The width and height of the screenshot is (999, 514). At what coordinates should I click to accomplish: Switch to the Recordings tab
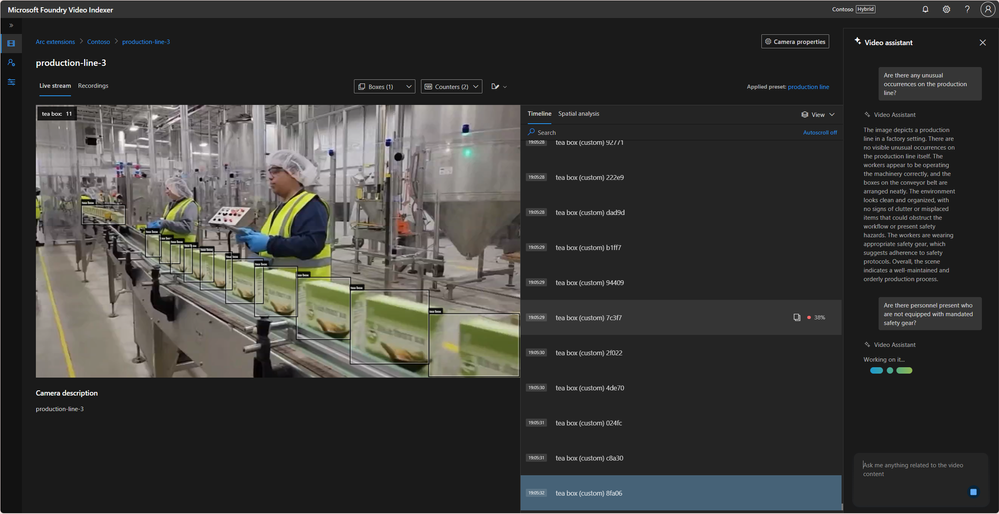(x=93, y=86)
